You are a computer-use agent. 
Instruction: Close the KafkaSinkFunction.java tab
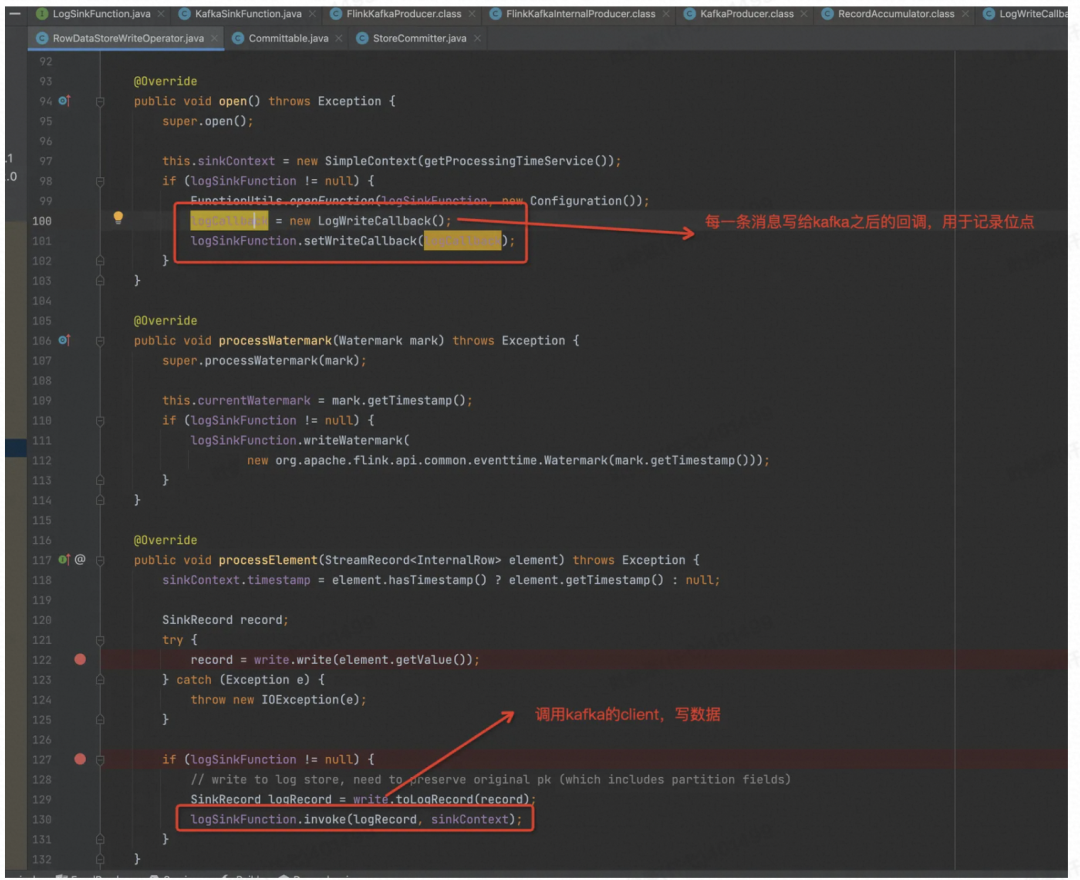click(x=313, y=14)
